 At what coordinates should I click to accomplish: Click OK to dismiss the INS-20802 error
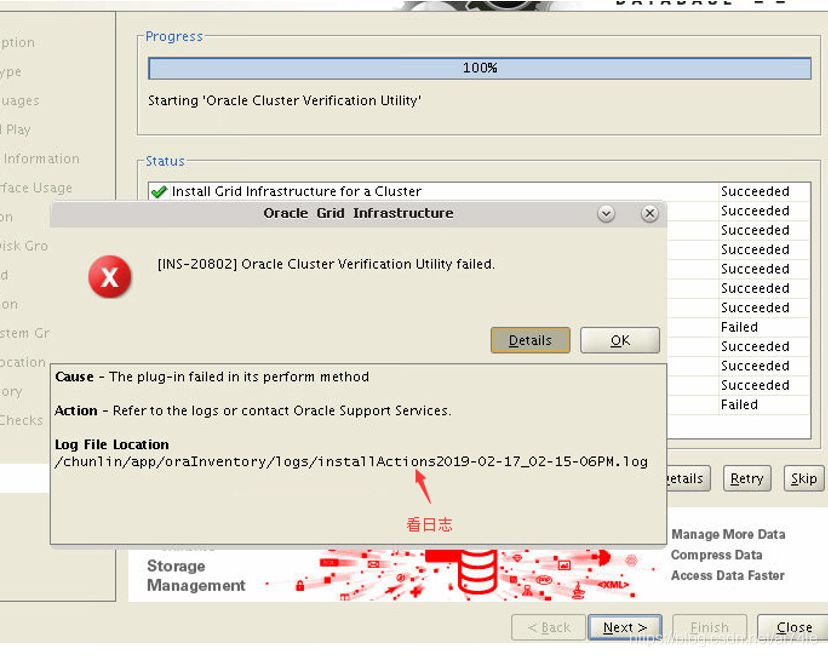(x=620, y=340)
